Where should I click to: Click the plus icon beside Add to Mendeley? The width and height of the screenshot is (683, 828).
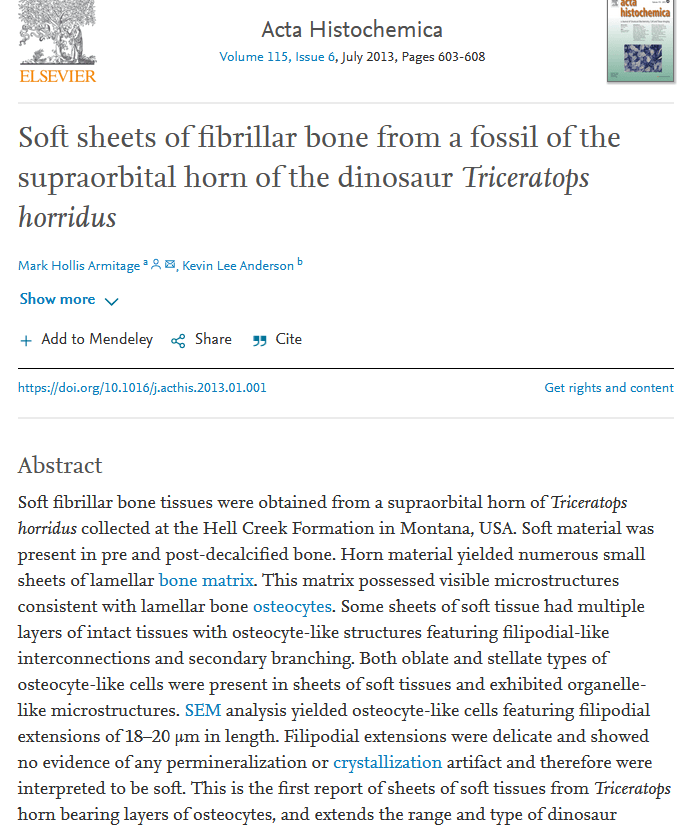[26, 340]
